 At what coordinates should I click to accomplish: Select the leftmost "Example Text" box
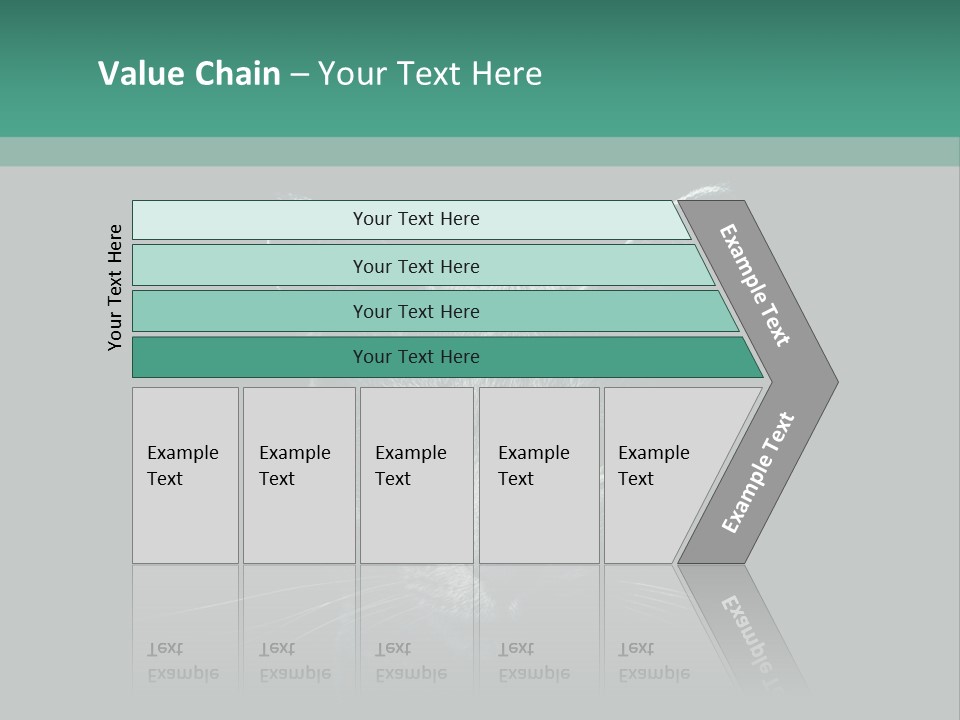point(185,475)
